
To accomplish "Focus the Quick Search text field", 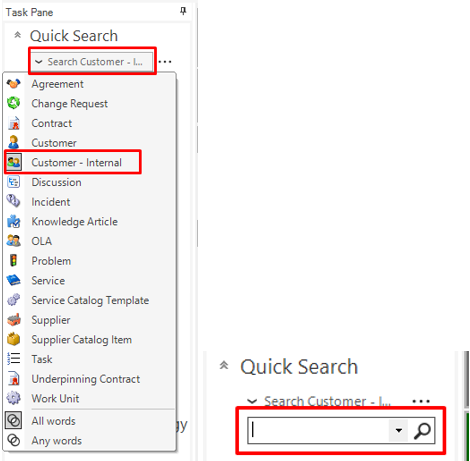I will click(x=318, y=430).
